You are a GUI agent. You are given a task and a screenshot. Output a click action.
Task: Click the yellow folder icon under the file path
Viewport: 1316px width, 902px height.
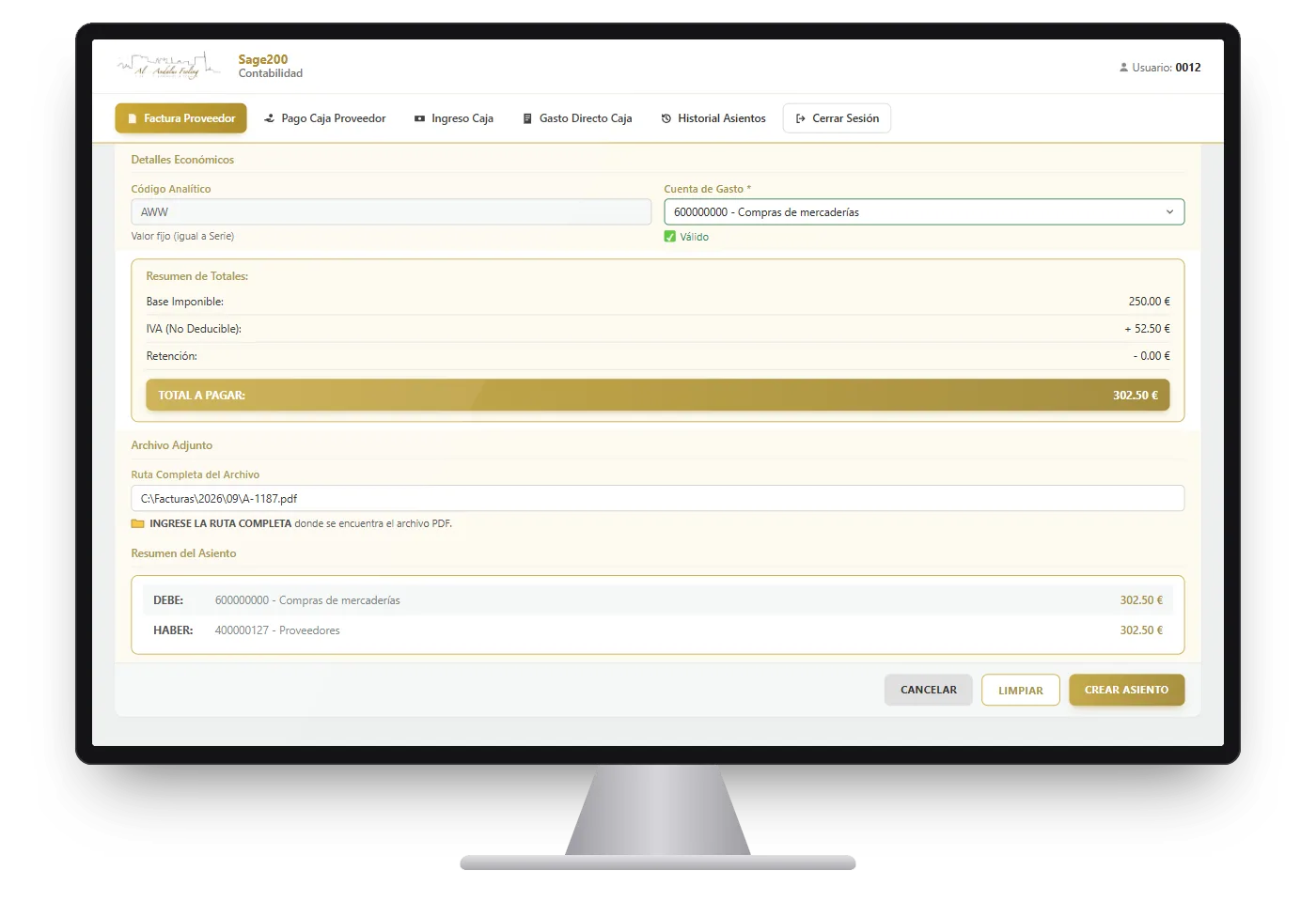pyautogui.click(x=137, y=524)
